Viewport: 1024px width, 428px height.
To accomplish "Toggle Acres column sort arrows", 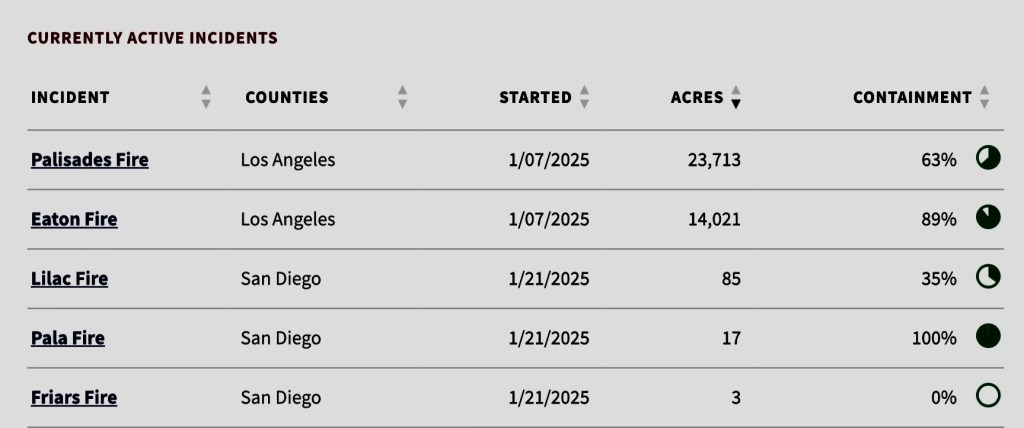I will (x=736, y=97).
